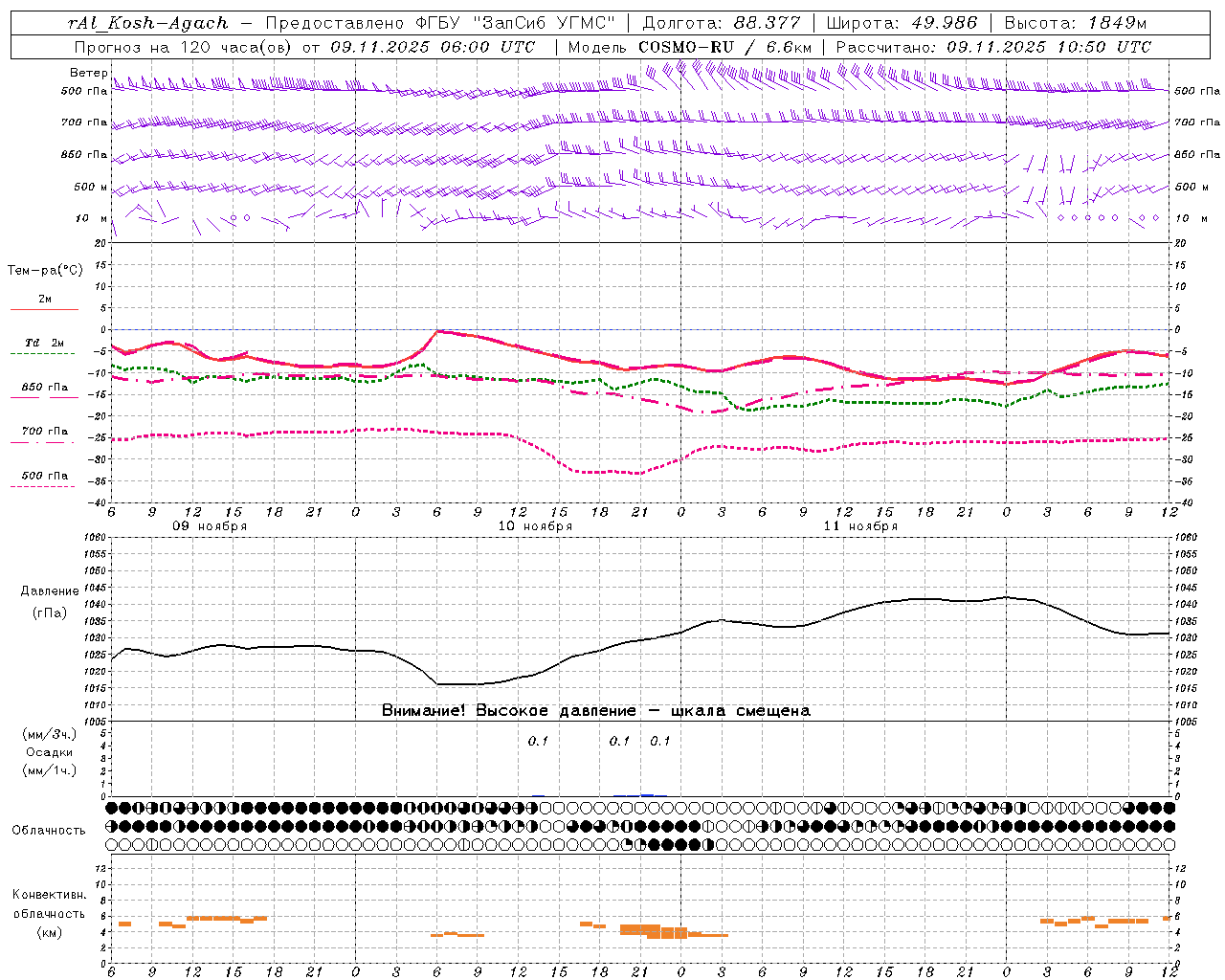Click the Конвективн. convective cloud label
This screenshot has width=1225, height=980.
(49, 895)
